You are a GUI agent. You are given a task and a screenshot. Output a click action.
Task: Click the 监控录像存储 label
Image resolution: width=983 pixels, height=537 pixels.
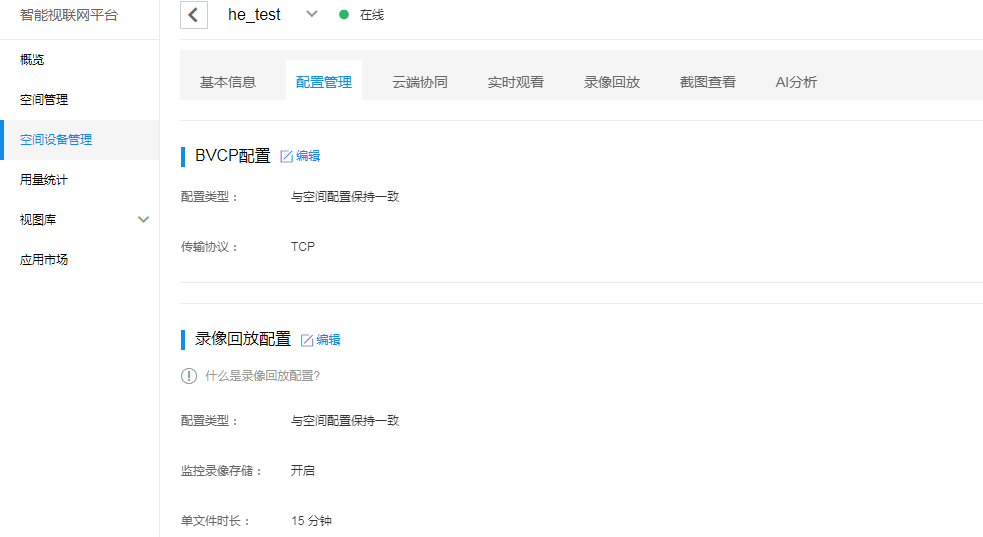click(222, 471)
